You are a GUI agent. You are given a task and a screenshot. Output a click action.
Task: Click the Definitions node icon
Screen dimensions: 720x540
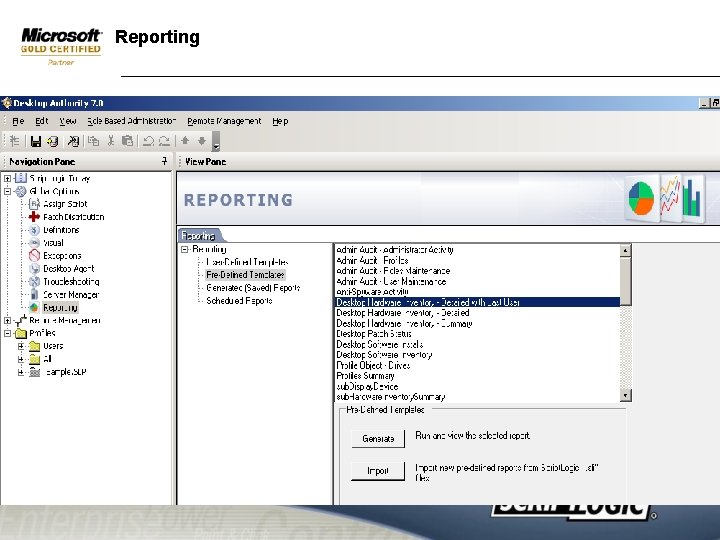tap(34, 230)
